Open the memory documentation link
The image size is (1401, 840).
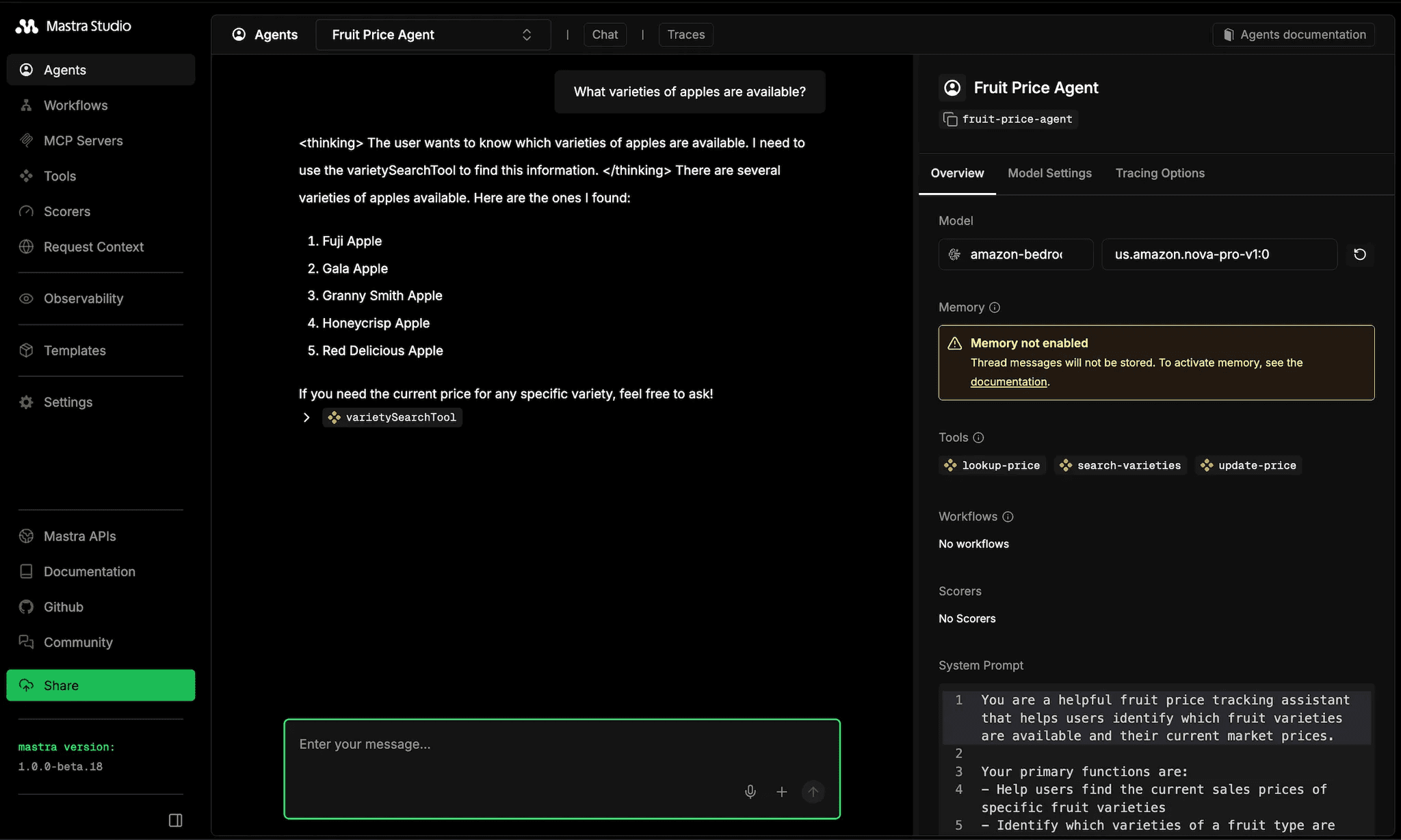pos(1008,382)
